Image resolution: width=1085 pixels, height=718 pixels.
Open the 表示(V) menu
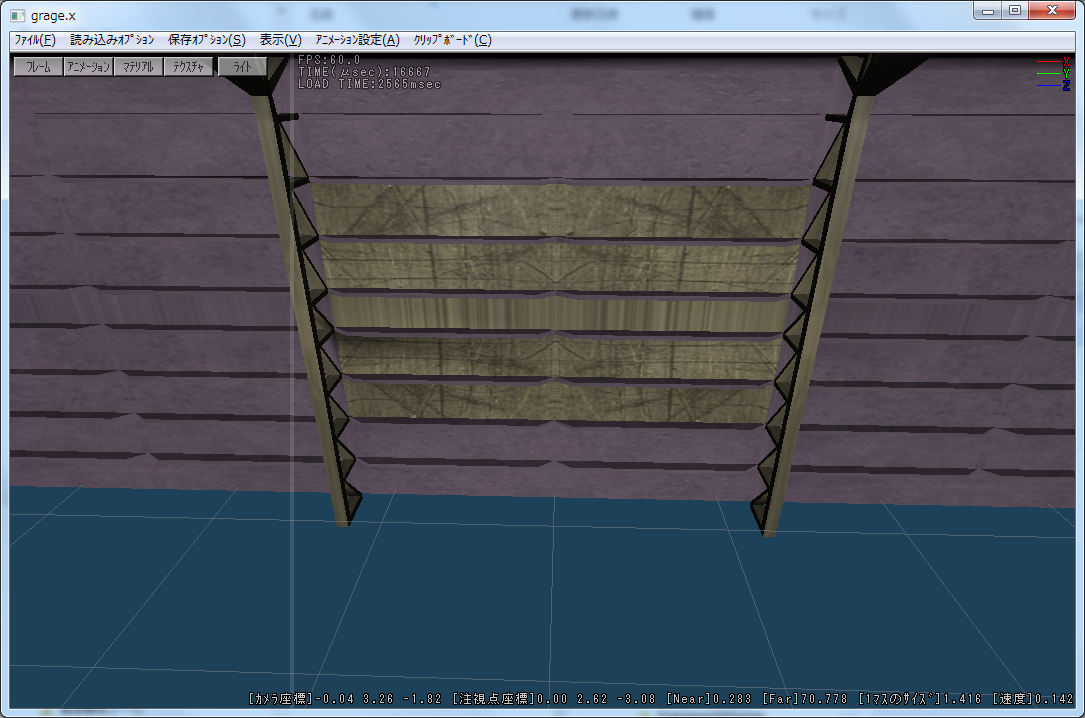click(x=280, y=40)
